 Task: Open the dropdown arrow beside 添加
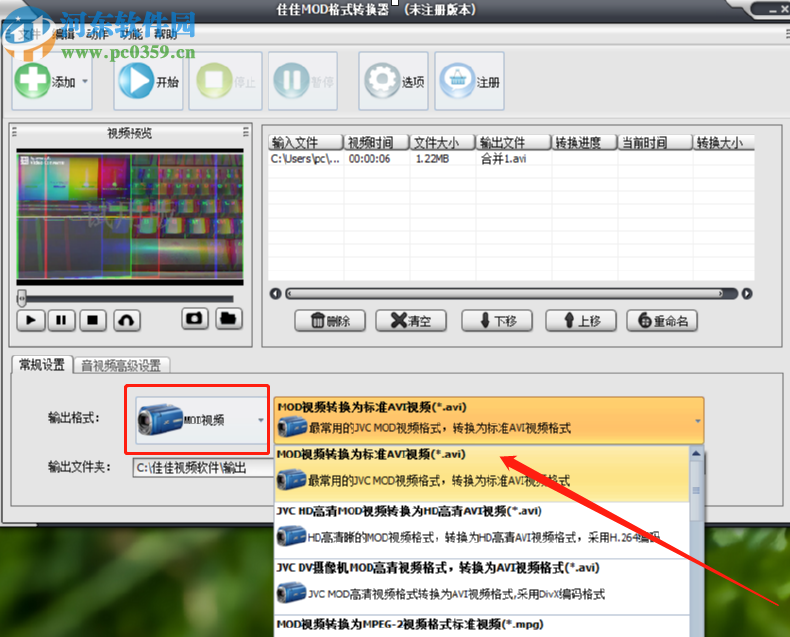[85, 81]
